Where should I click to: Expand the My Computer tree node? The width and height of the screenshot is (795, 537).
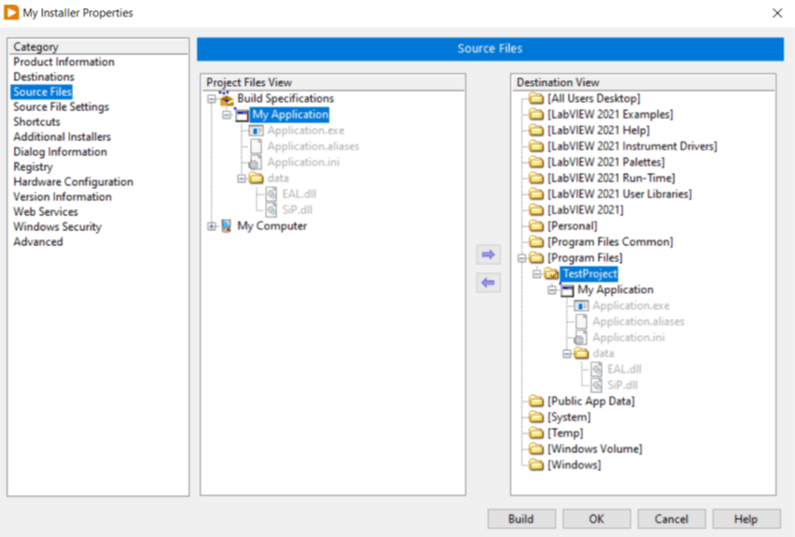point(211,226)
